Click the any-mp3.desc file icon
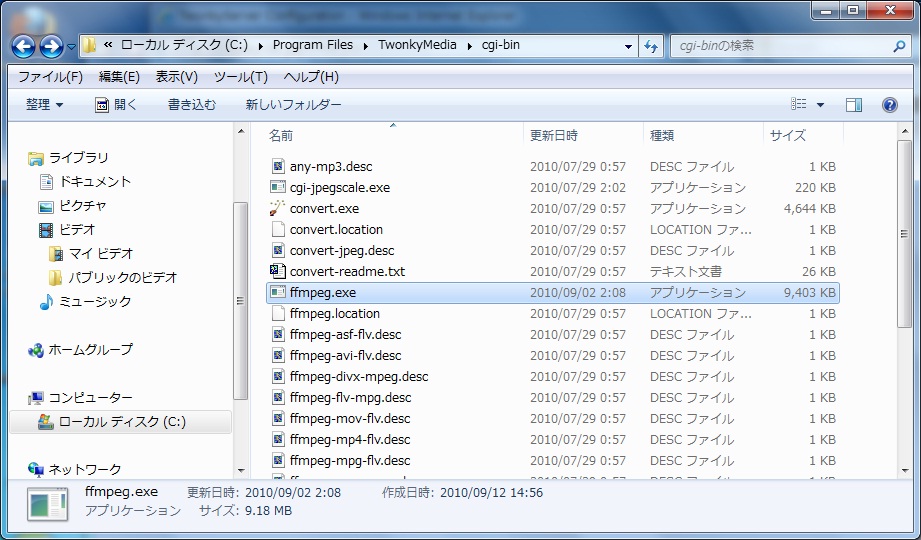This screenshot has width=921, height=540. point(278,166)
